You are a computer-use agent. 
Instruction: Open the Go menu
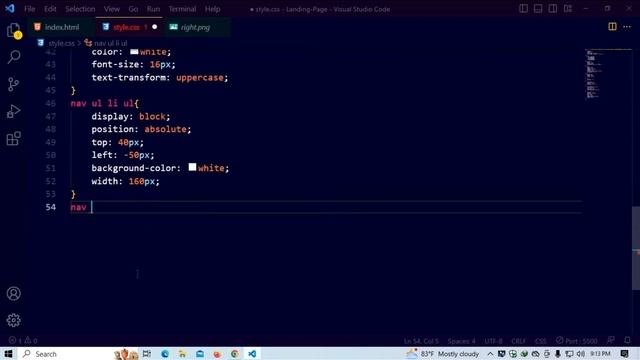point(133,9)
